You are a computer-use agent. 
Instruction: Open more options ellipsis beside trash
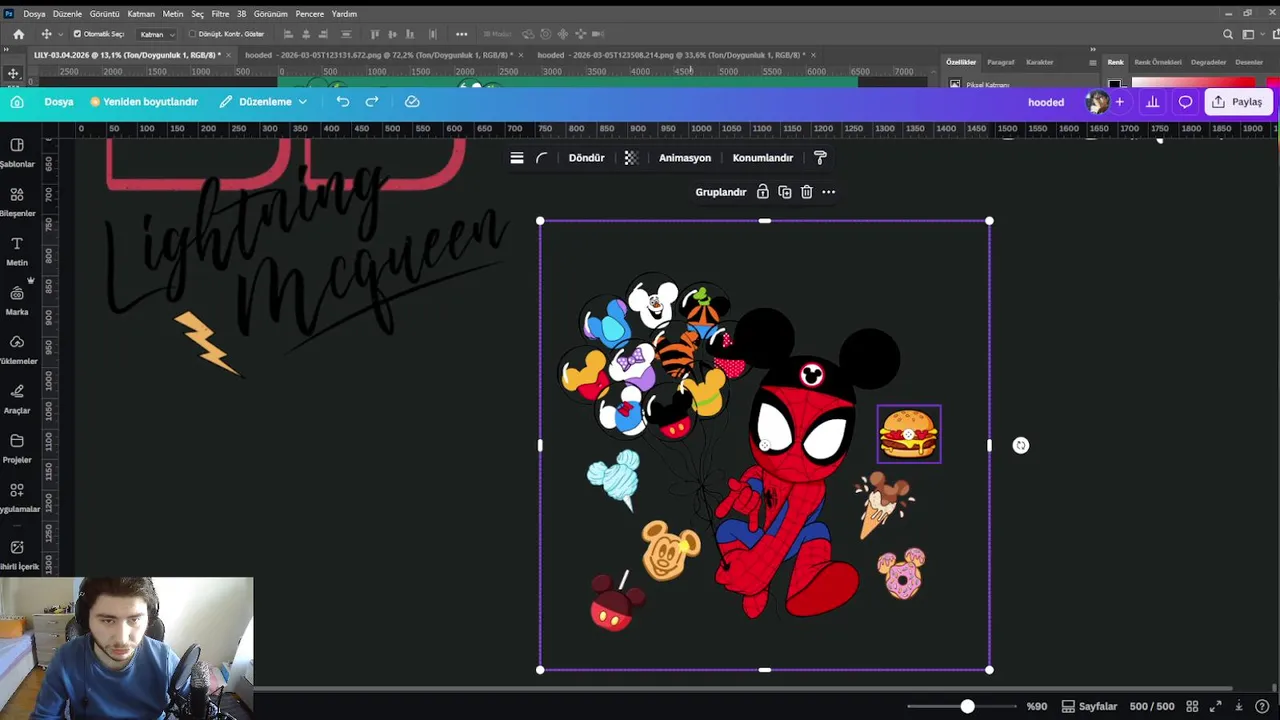click(829, 192)
